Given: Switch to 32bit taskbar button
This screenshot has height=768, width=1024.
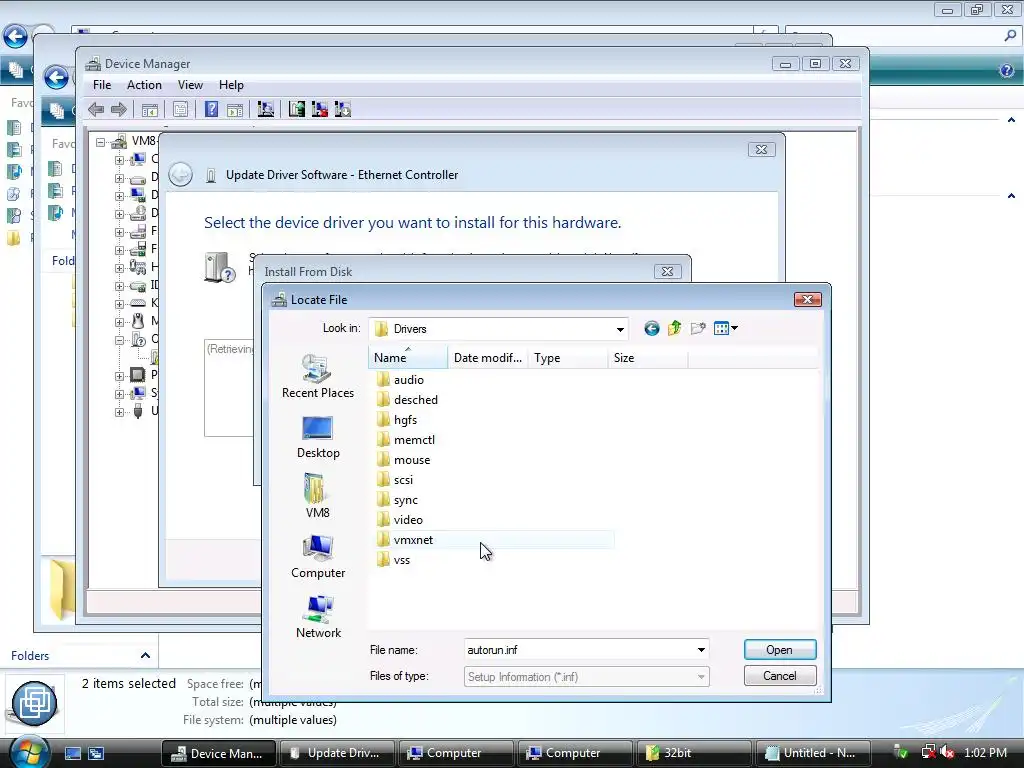Looking at the screenshot, I should click(693, 753).
